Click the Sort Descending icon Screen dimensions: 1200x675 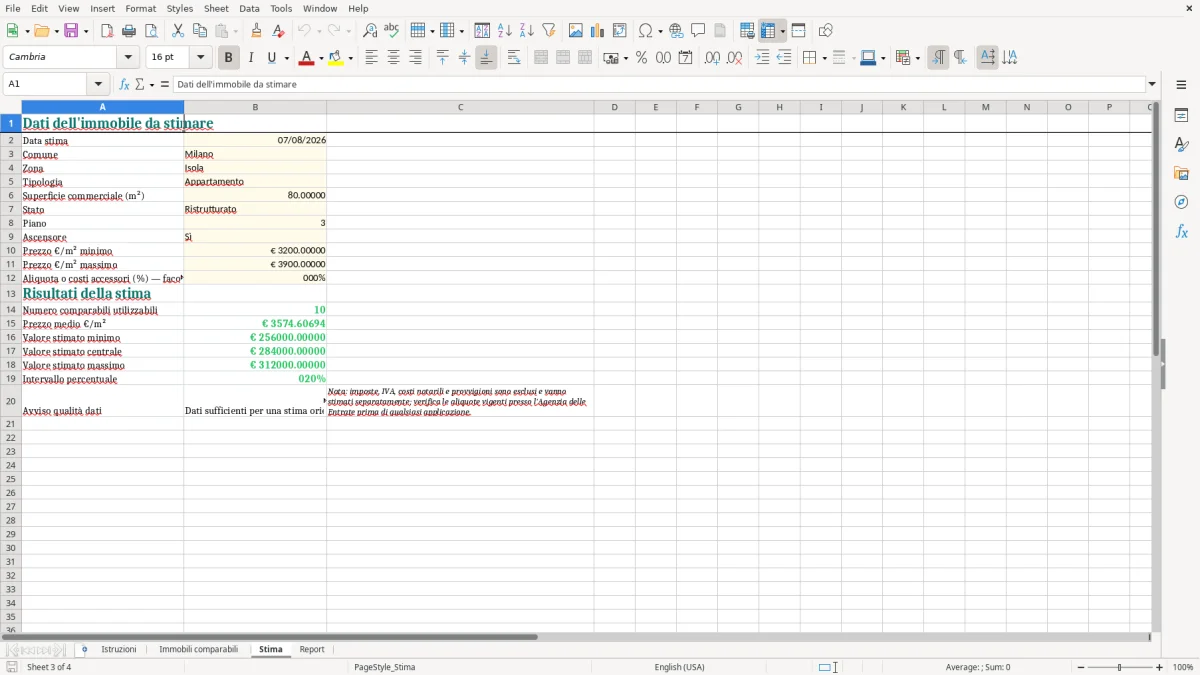(x=527, y=31)
